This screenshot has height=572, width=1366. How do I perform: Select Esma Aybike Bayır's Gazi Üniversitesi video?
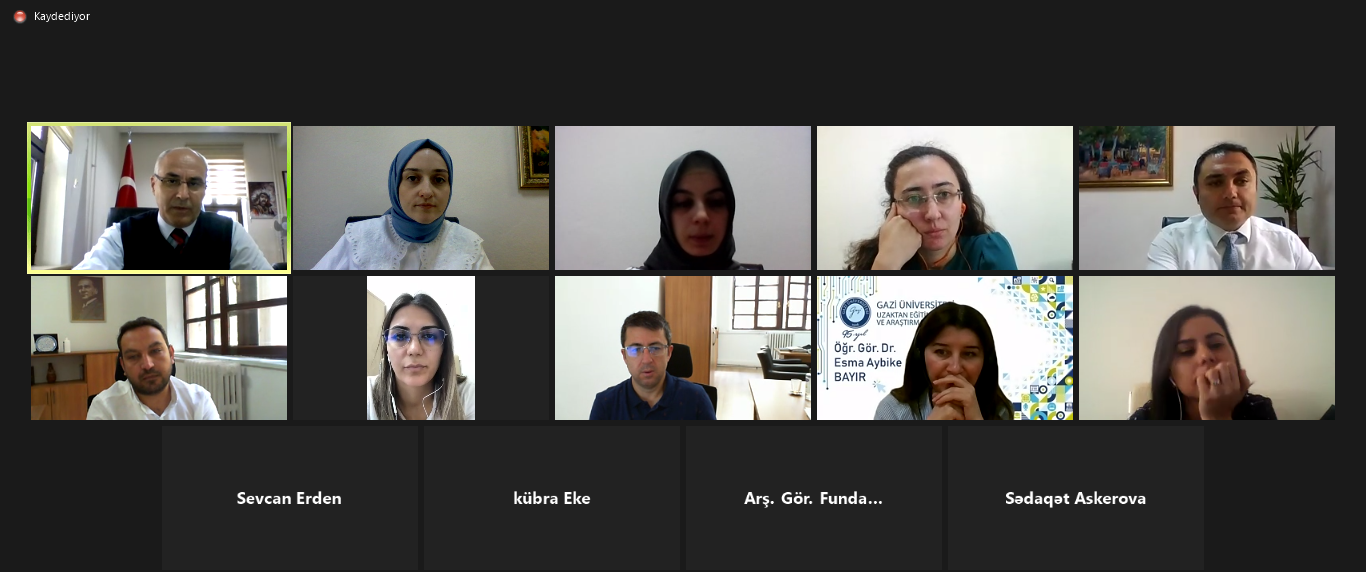tap(945, 348)
